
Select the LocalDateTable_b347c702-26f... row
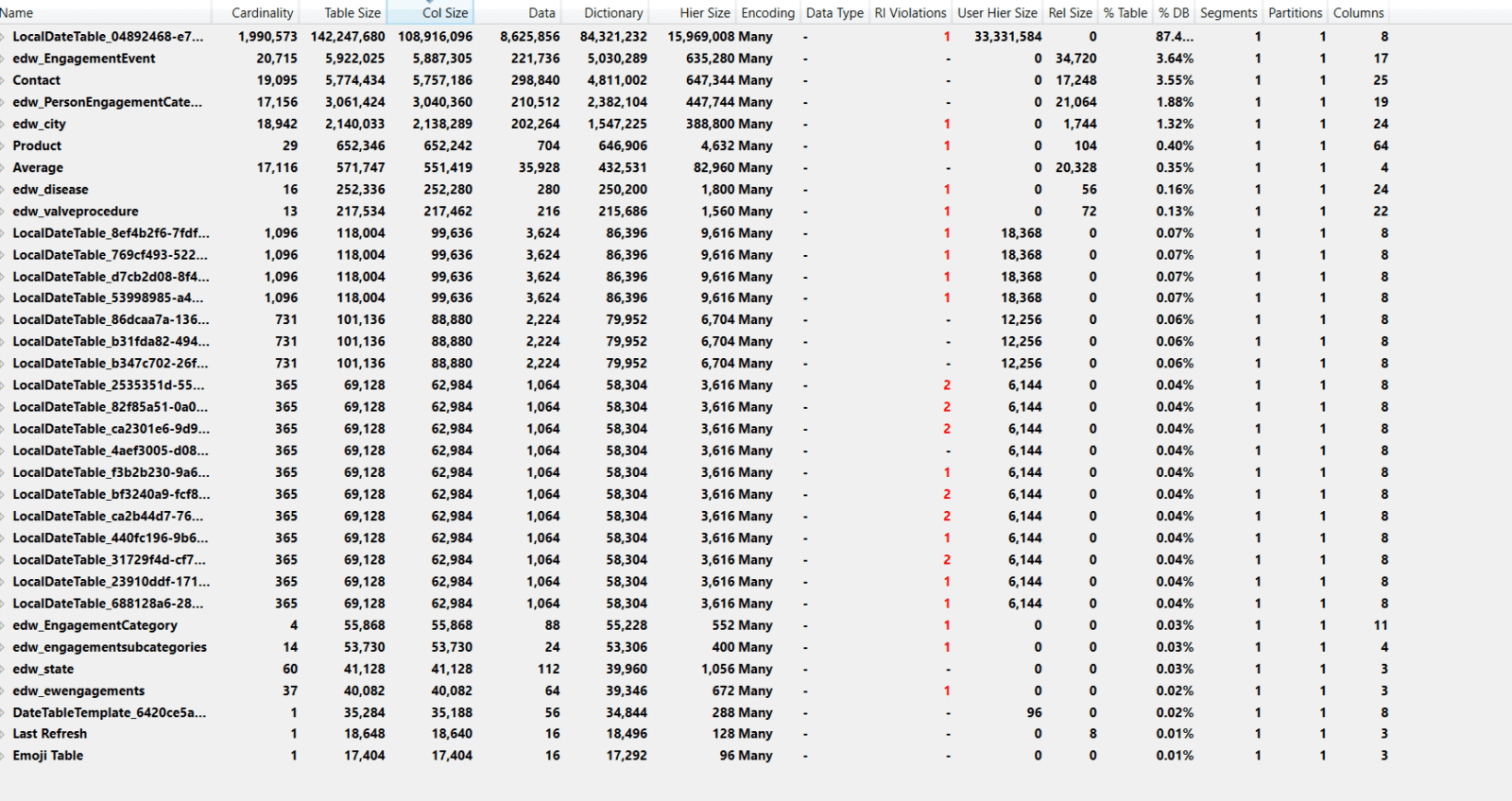[695, 363]
